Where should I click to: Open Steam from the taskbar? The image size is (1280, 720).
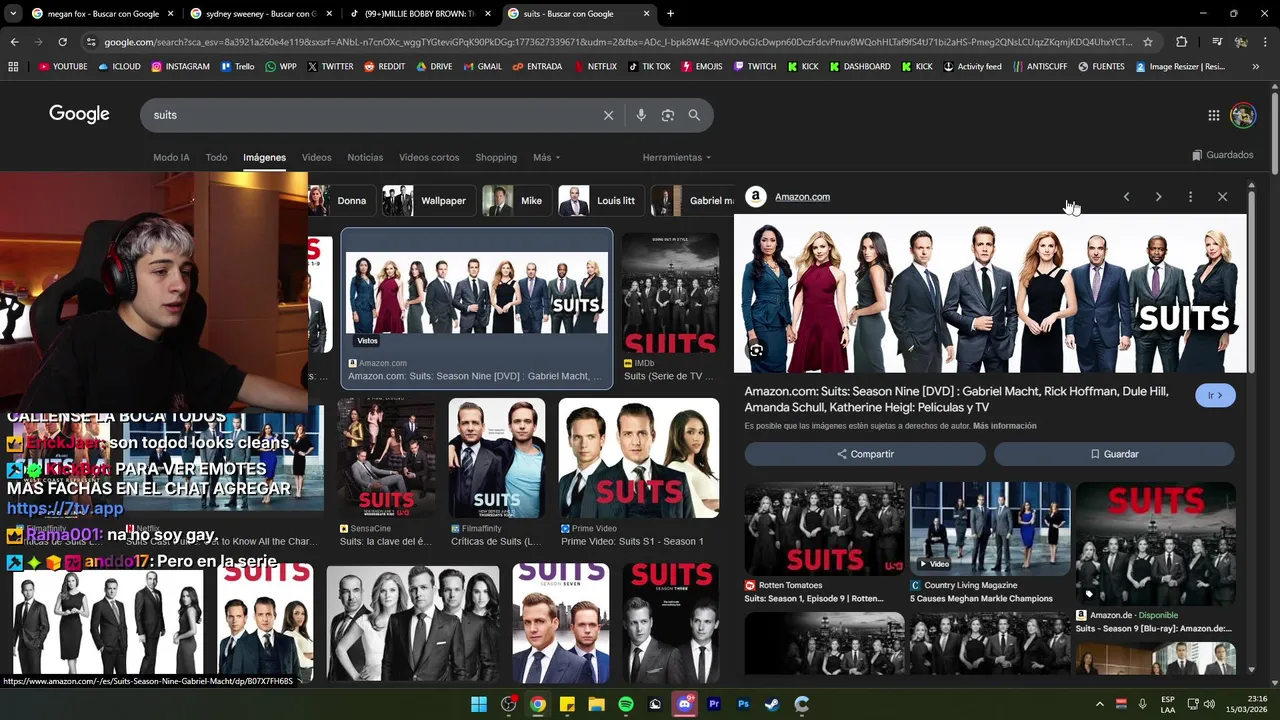point(772,704)
